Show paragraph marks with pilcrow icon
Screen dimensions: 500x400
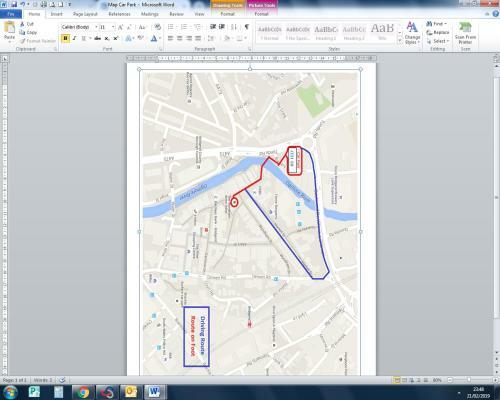tap(247, 27)
